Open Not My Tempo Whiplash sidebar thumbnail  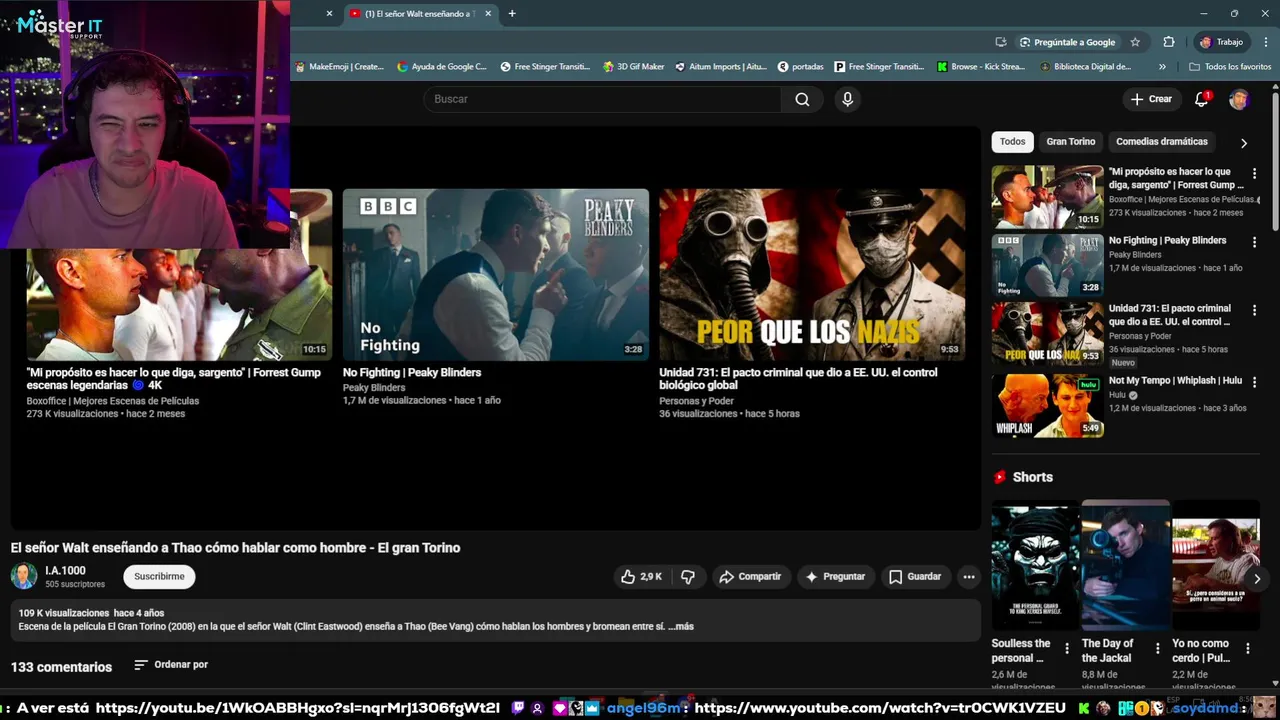tap(1047, 405)
